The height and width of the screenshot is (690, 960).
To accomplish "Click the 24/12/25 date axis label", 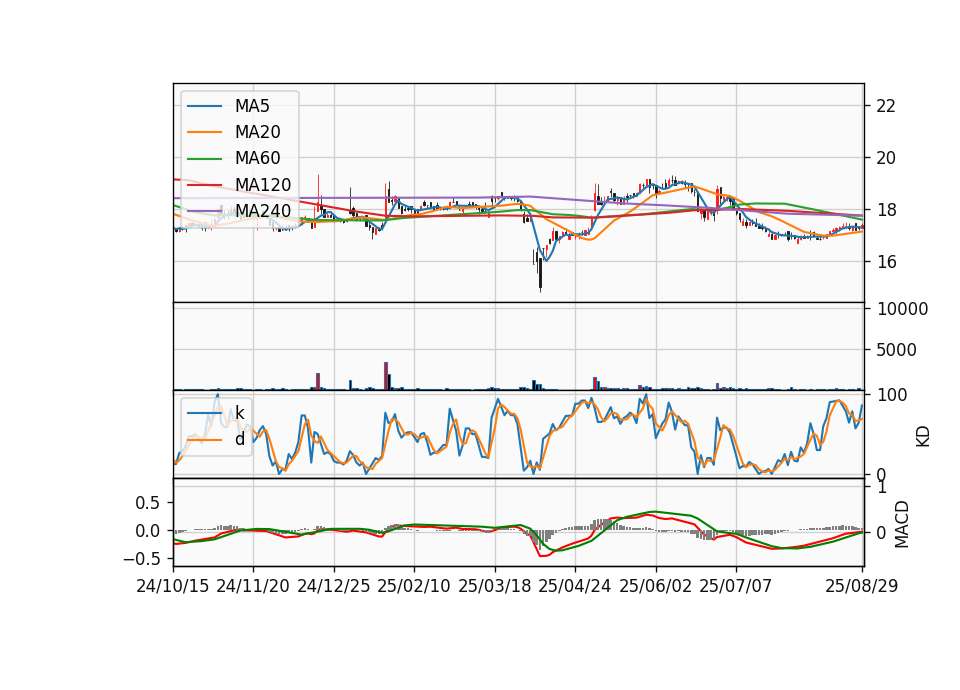I will pos(334,586).
